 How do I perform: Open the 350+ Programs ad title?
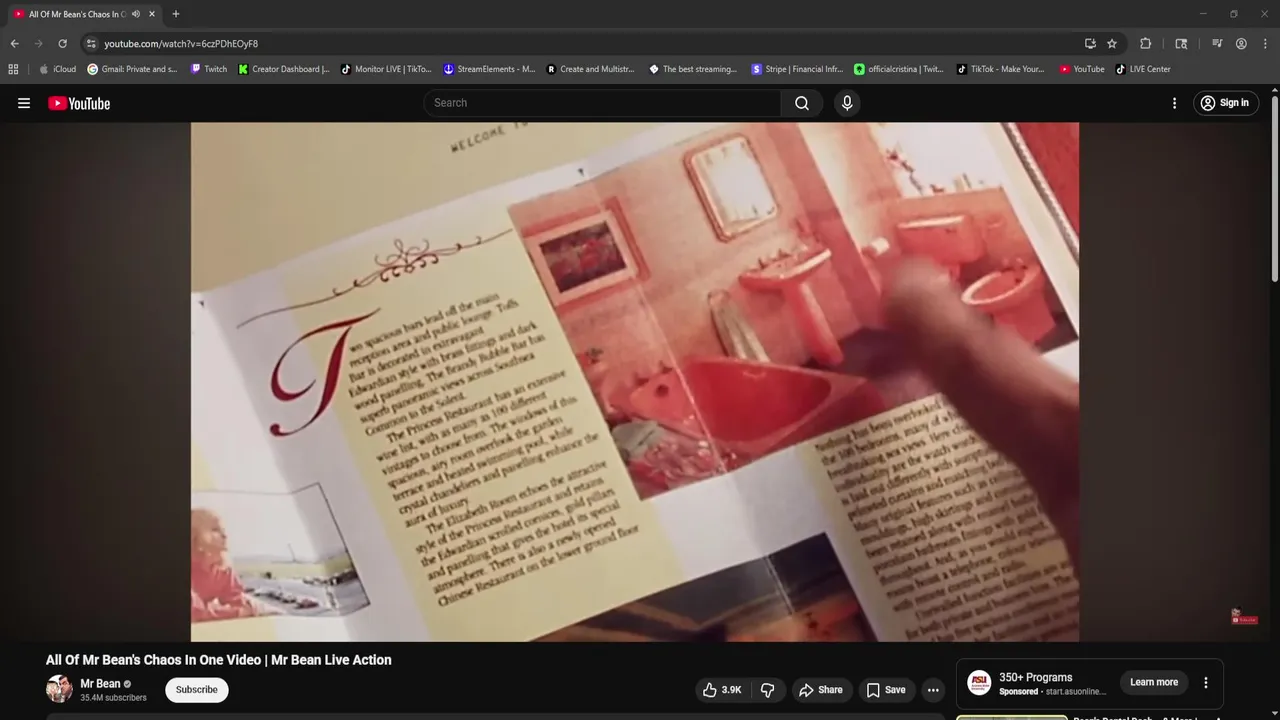coord(1035,677)
